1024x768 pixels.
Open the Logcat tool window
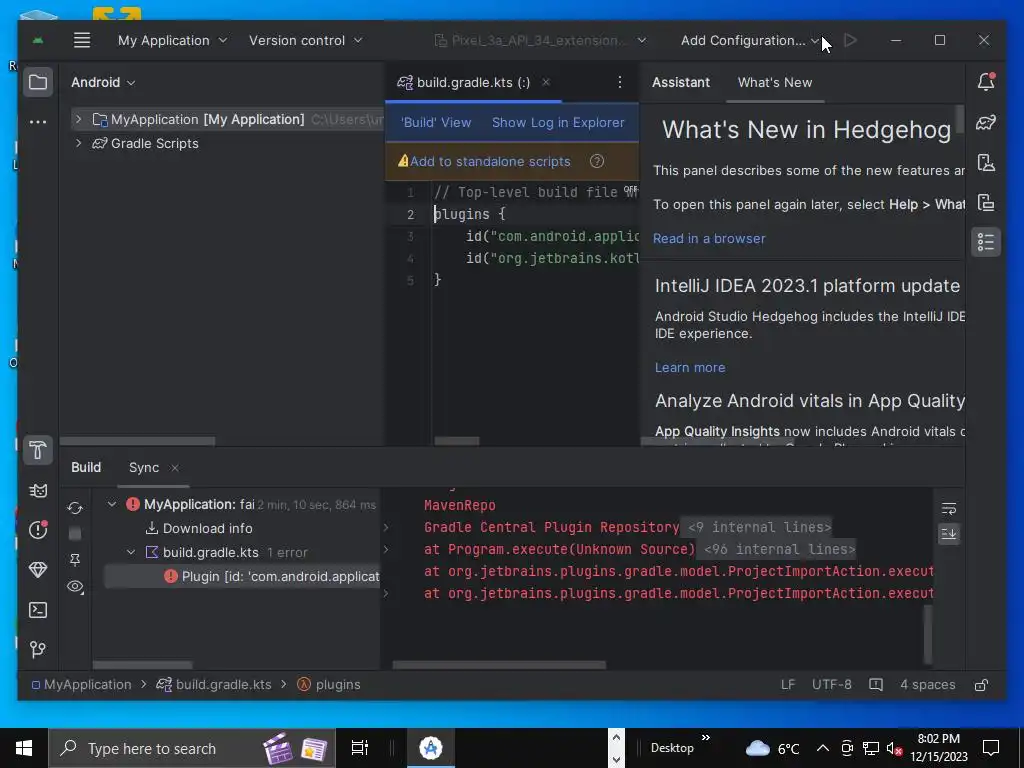pyautogui.click(x=38, y=490)
